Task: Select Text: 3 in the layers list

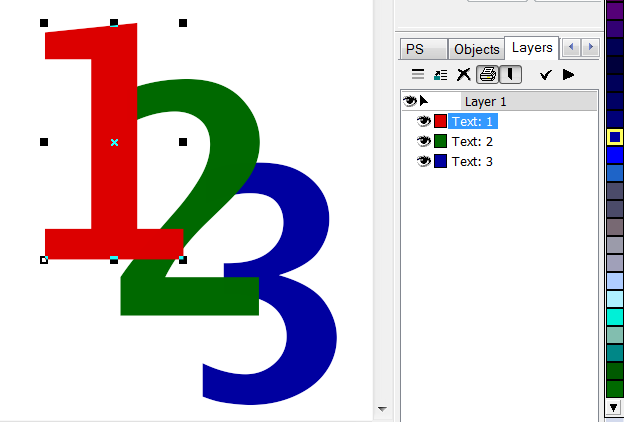Action: coord(472,161)
